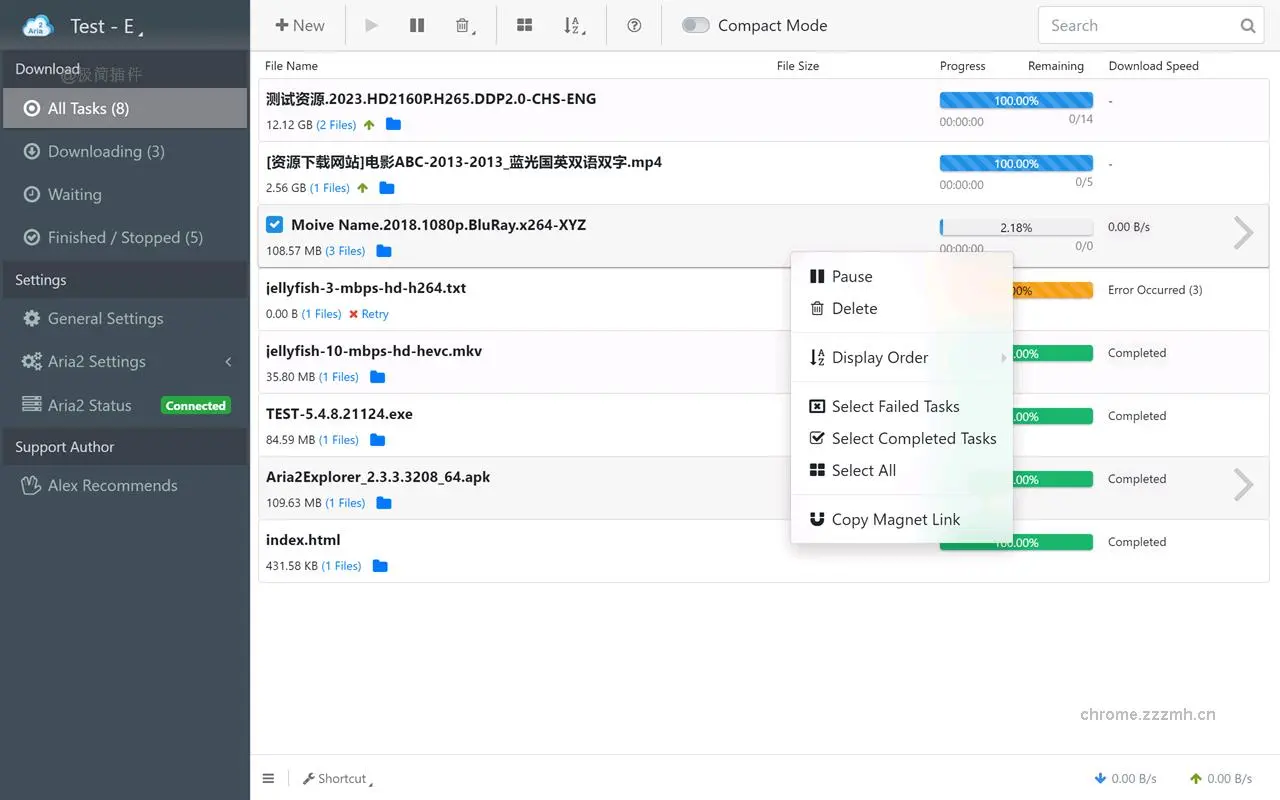This screenshot has height=800, width=1280.
Task: Open General Settings
Action: pyautogui.click(x=124, y=318)
